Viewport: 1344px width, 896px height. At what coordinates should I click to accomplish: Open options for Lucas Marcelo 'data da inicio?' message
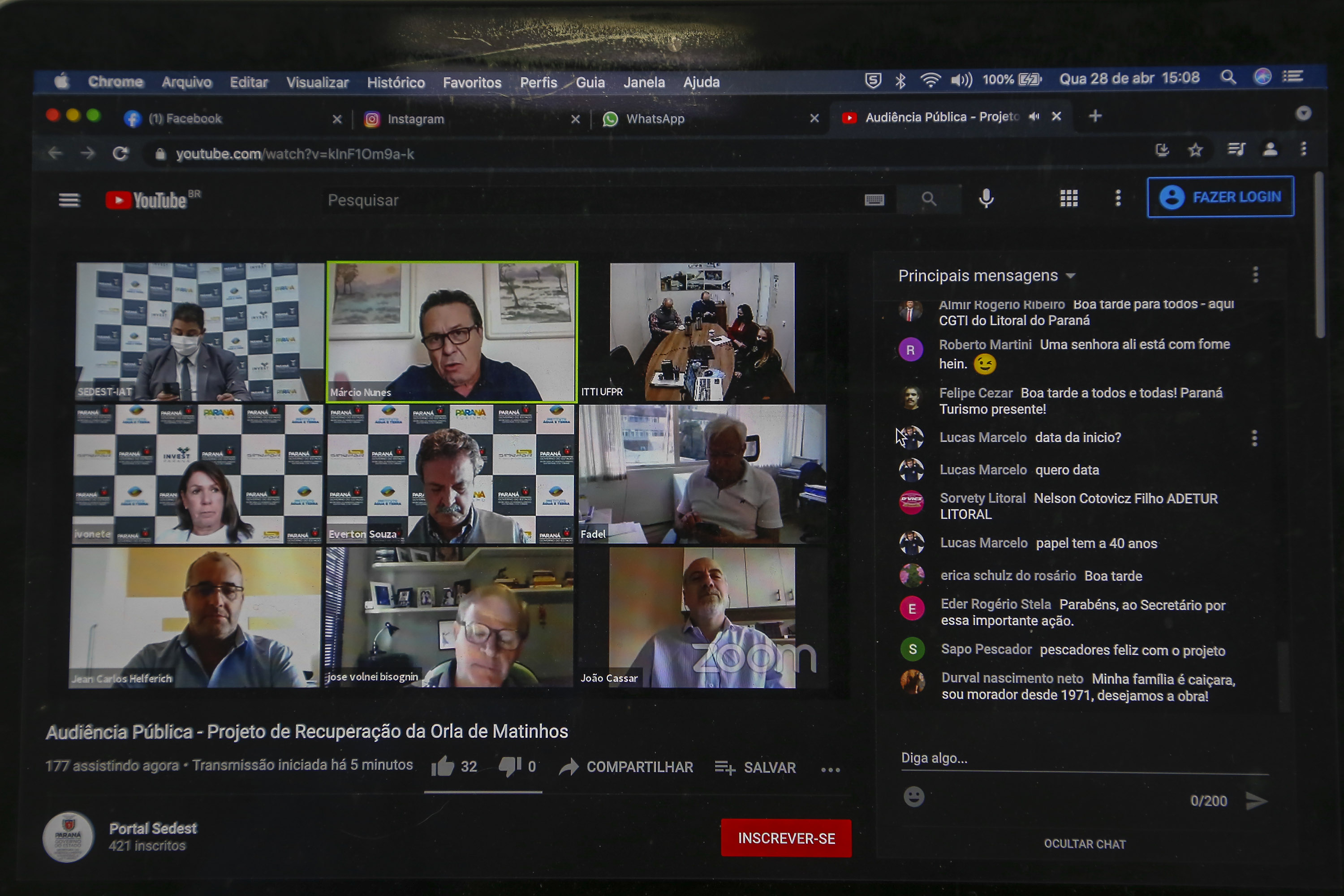1254,438
